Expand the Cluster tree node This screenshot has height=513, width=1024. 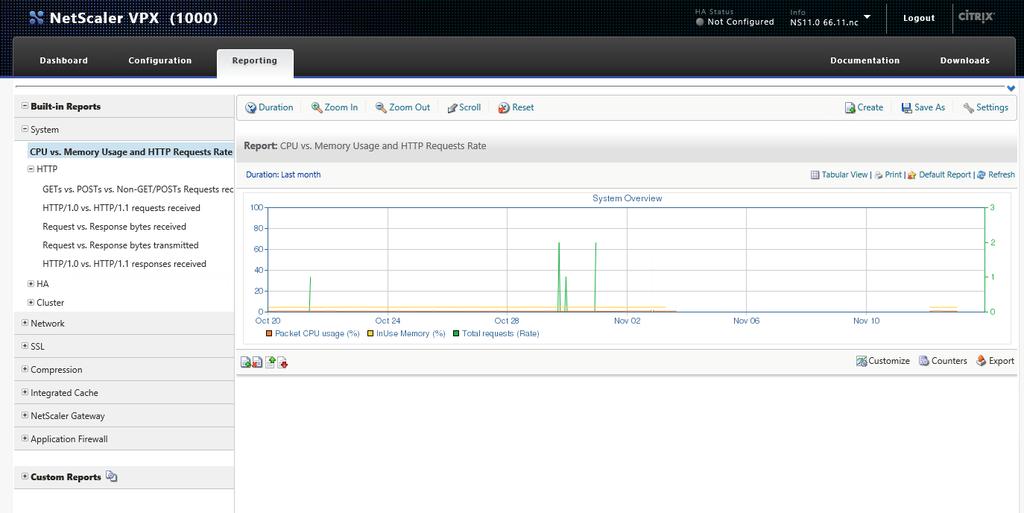point(31,302)
